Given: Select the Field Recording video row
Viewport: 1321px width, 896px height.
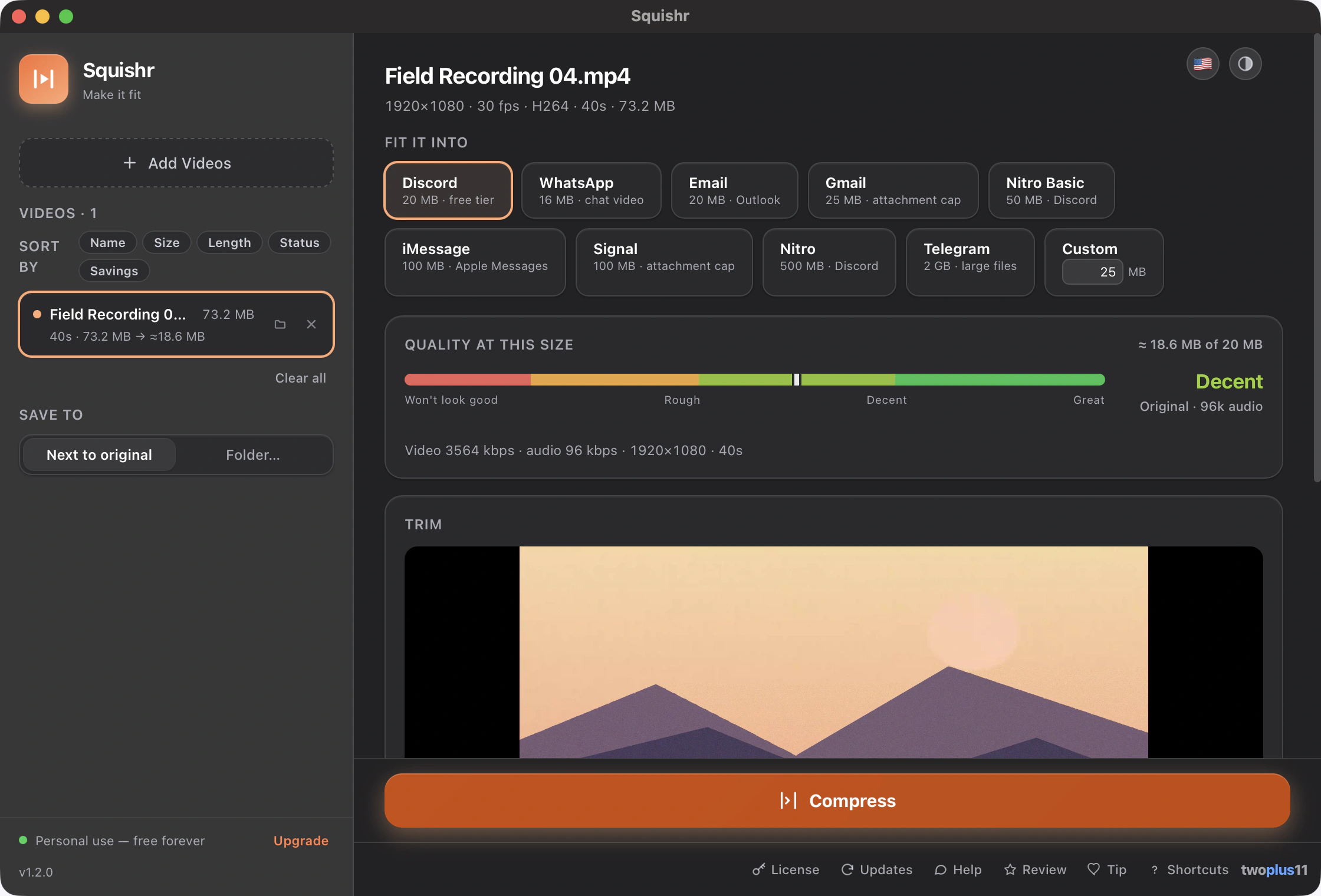Looking at the screenshot, I should coord(176,324).
